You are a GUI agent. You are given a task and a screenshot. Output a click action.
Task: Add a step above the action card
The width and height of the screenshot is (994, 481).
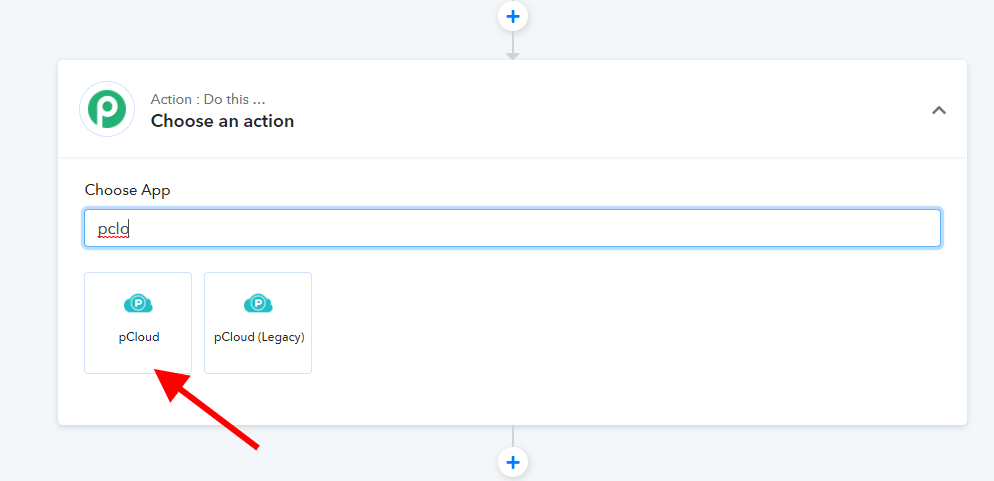[513, 16]
